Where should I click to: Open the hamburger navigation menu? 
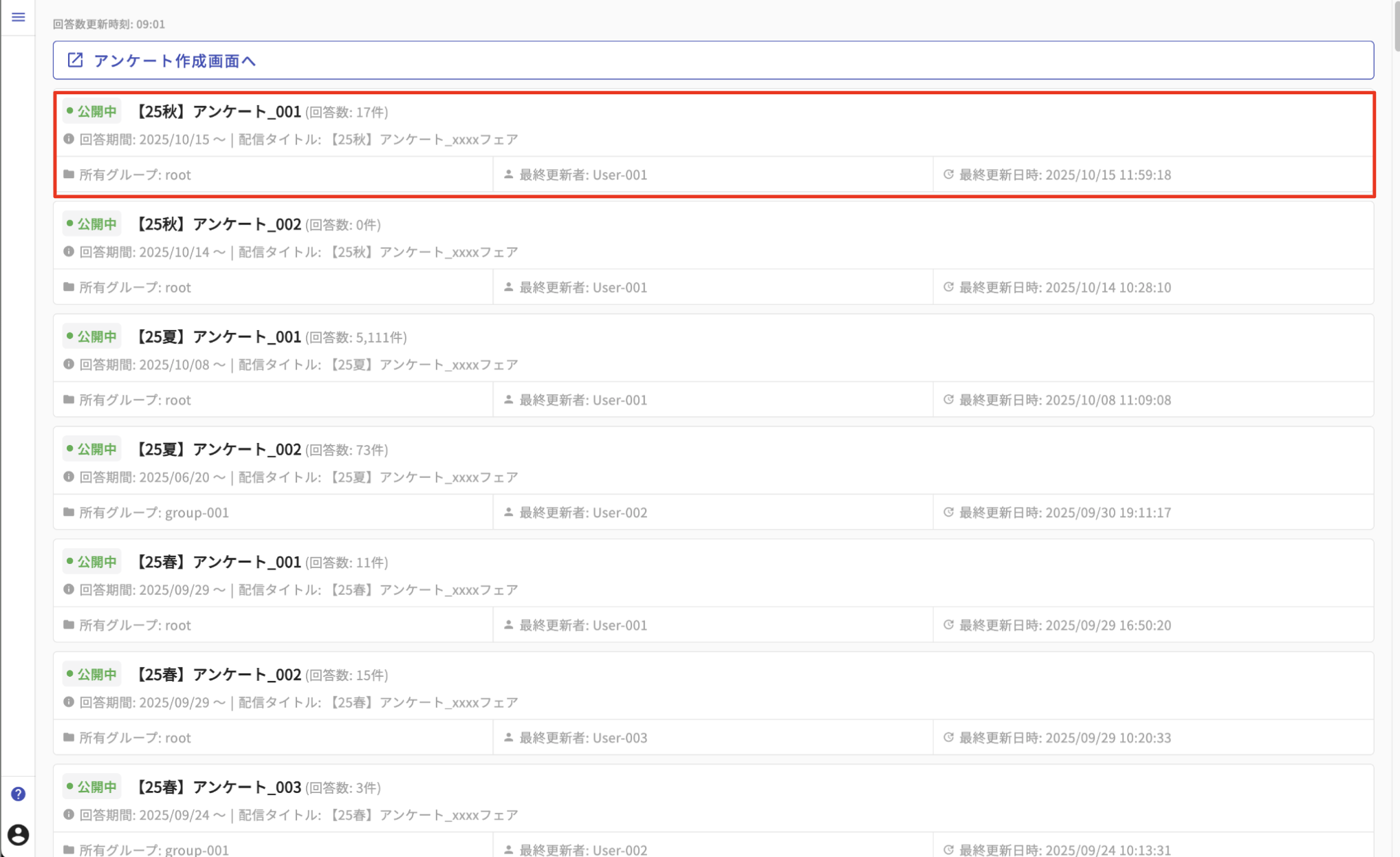(18, 17)
